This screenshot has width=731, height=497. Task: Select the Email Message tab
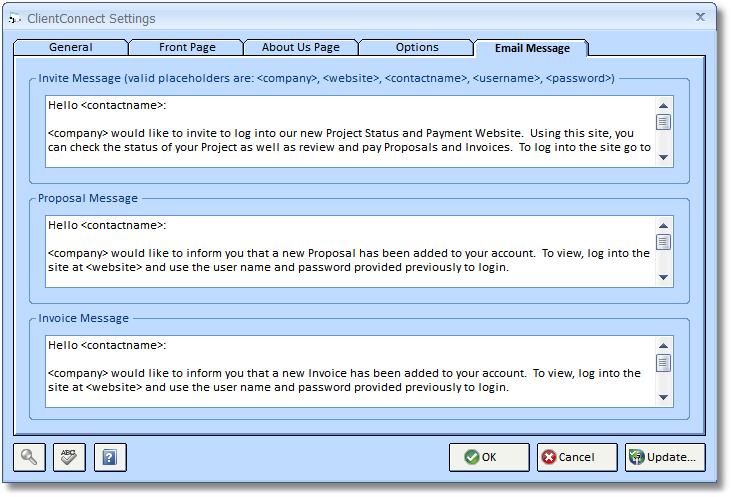click(532, 48)
